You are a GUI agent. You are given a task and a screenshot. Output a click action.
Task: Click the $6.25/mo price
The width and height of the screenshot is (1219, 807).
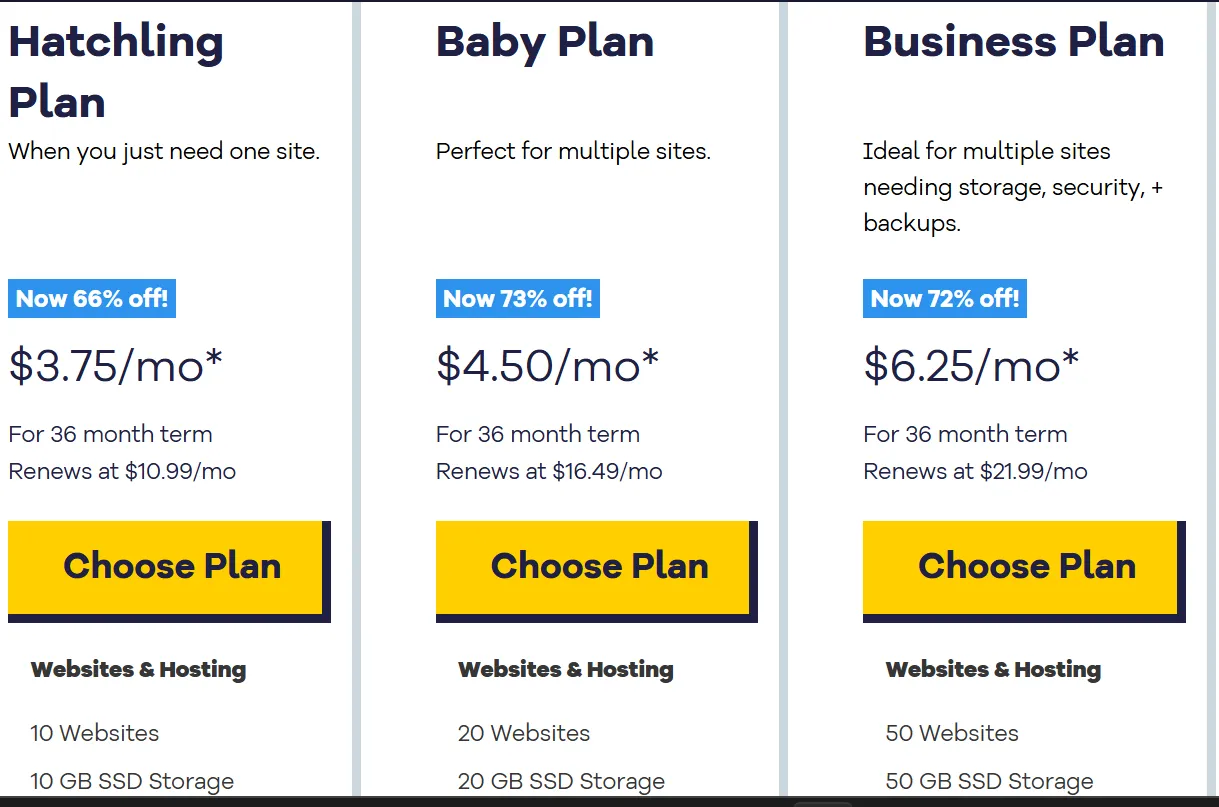pos(971,367)
